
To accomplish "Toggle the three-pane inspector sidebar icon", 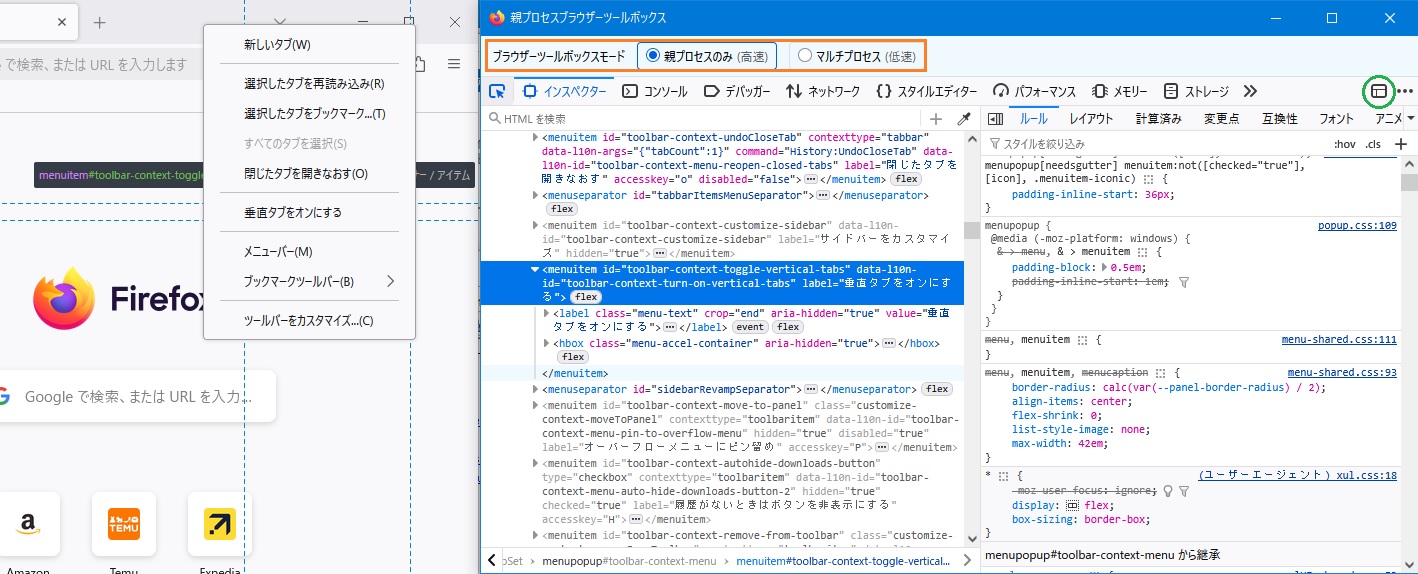I will tap(995, 119).
